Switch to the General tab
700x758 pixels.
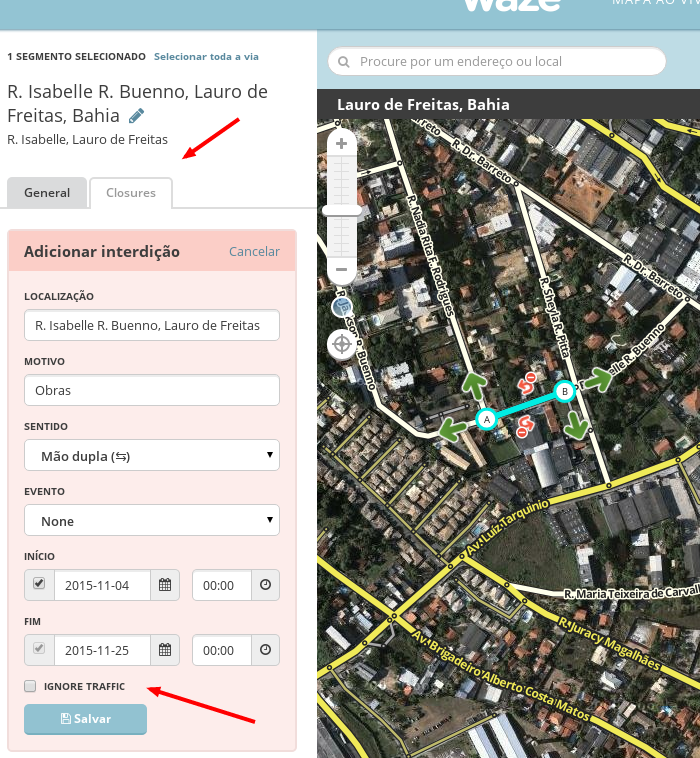click(x=47, y=193)
